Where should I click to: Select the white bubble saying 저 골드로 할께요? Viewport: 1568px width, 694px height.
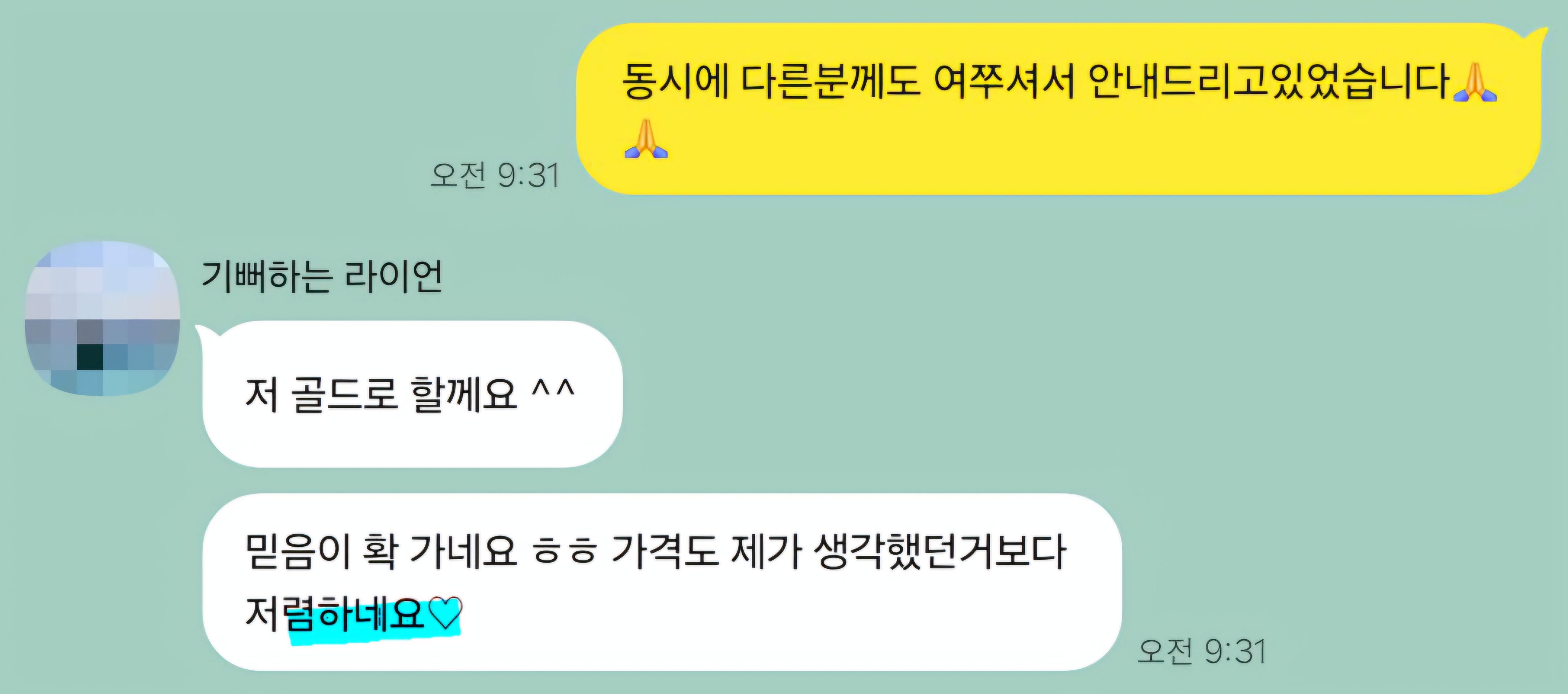click(x=412, y=394)
